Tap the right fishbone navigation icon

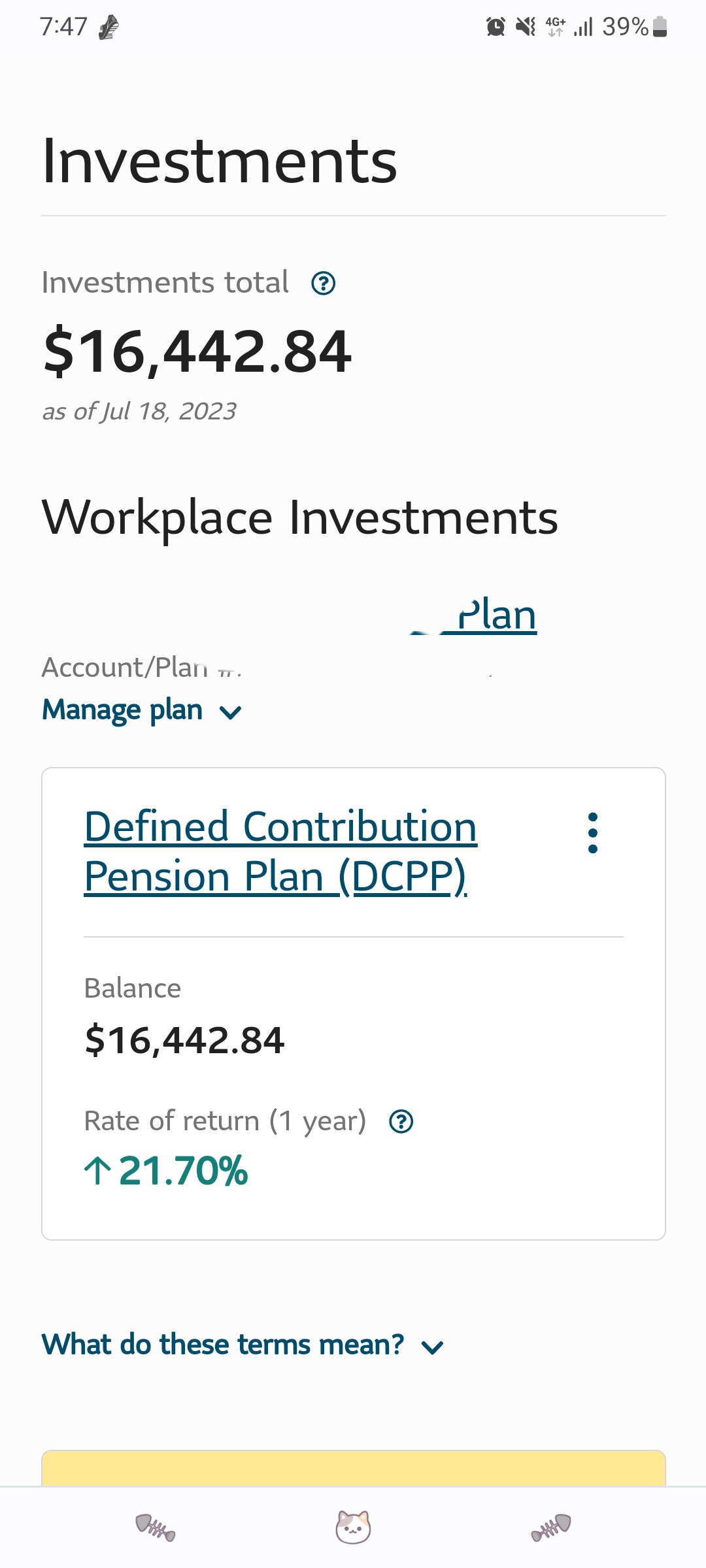click(x=551, y=1527)
